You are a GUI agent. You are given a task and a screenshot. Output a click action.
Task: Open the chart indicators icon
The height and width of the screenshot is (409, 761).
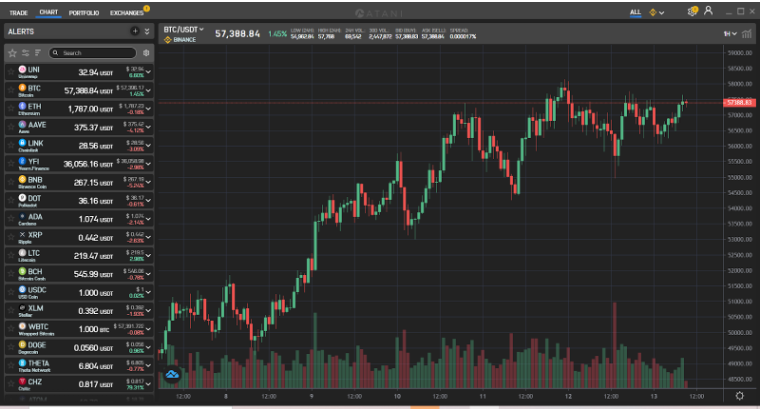pos(747,33)
